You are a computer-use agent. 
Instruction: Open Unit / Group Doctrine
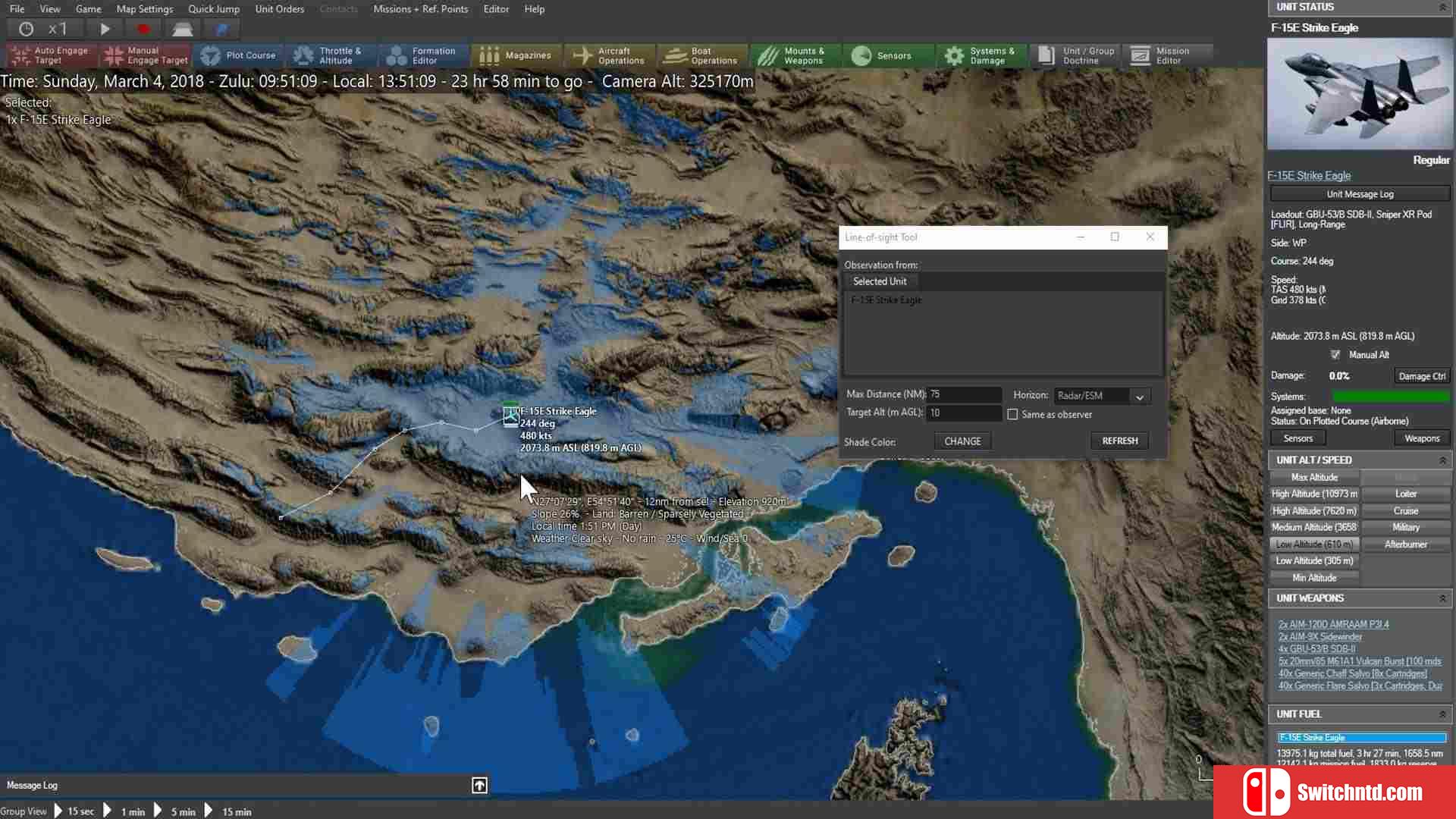click(1075, 55)
